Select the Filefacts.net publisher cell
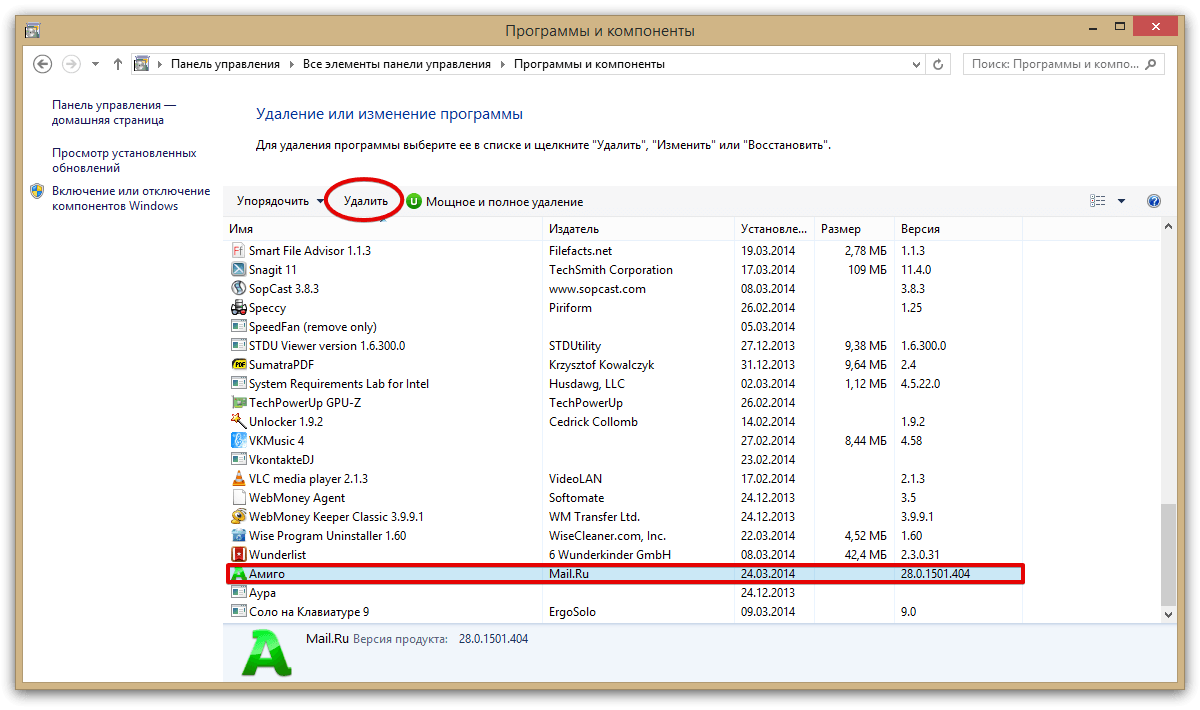 coord(580,251)
